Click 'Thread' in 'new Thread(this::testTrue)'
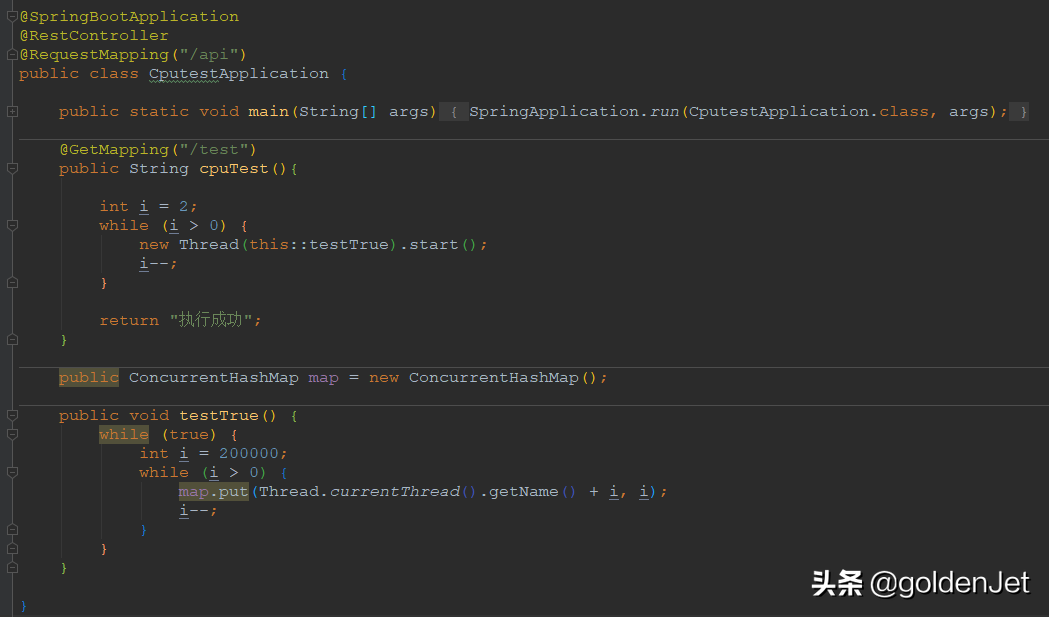The width and height of the screenshot is (1049, 617). (209, 245)
